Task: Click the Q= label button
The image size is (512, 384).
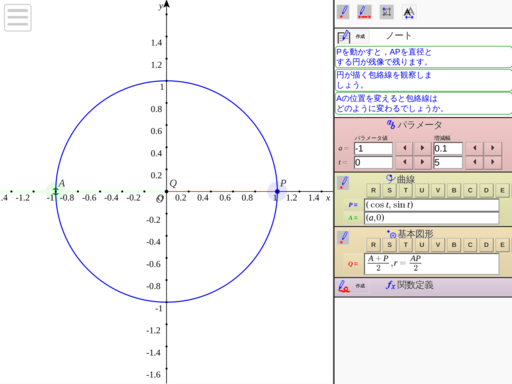Action: coord(353,264)
